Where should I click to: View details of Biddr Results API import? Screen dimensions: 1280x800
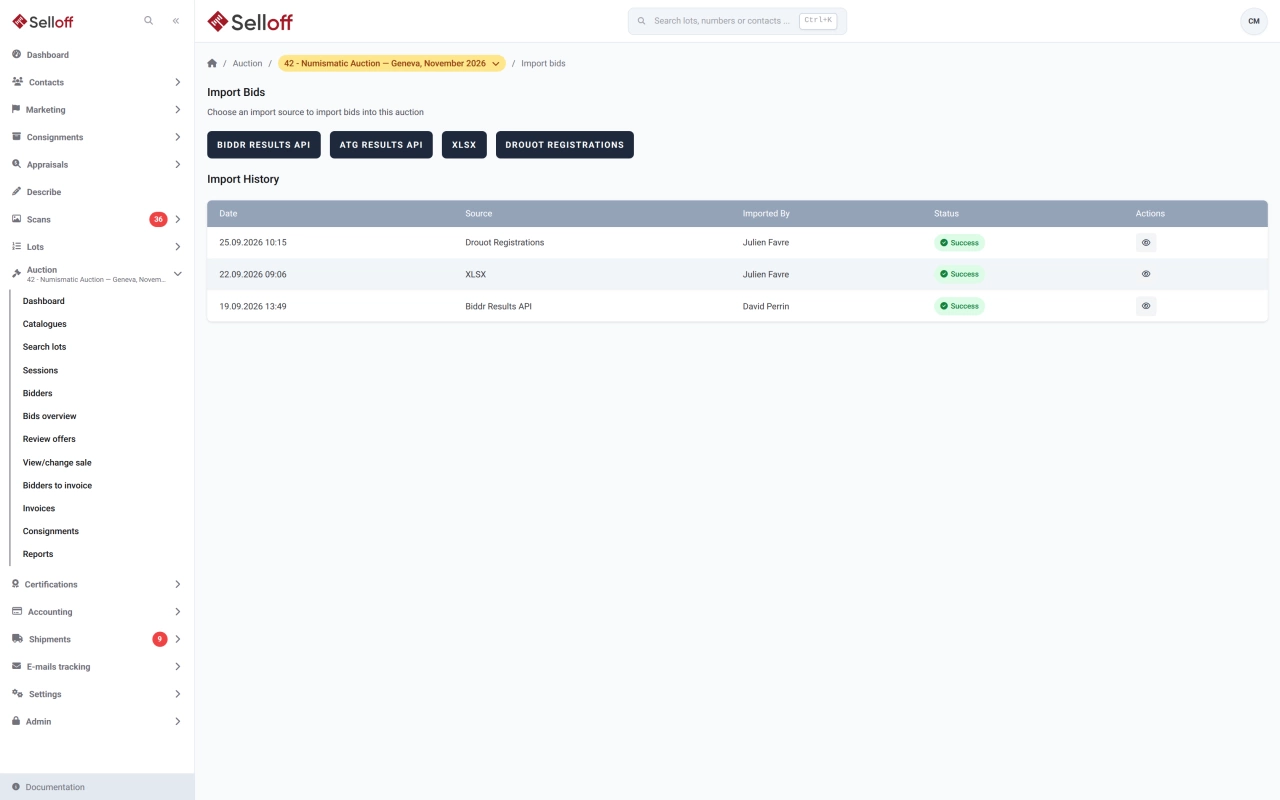tap(1146, 306)
